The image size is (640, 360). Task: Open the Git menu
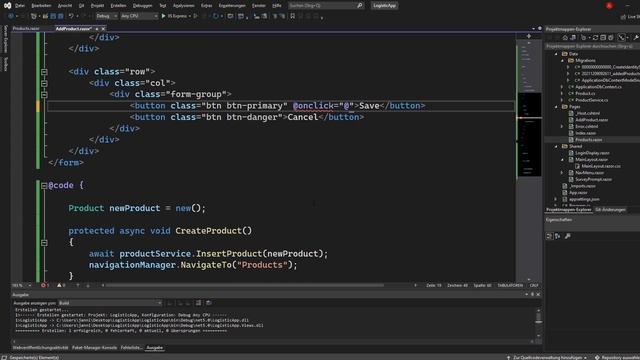(82, 6)
